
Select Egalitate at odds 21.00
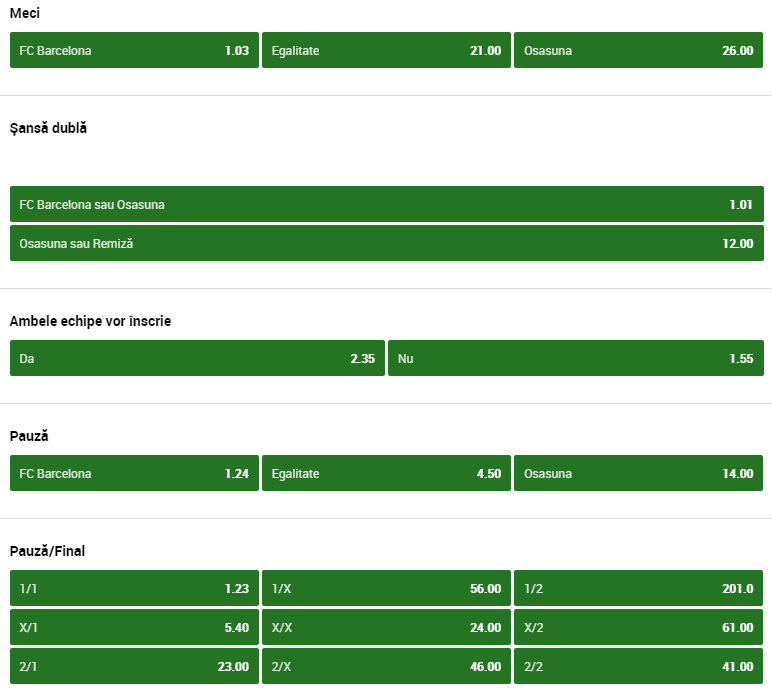386,50
